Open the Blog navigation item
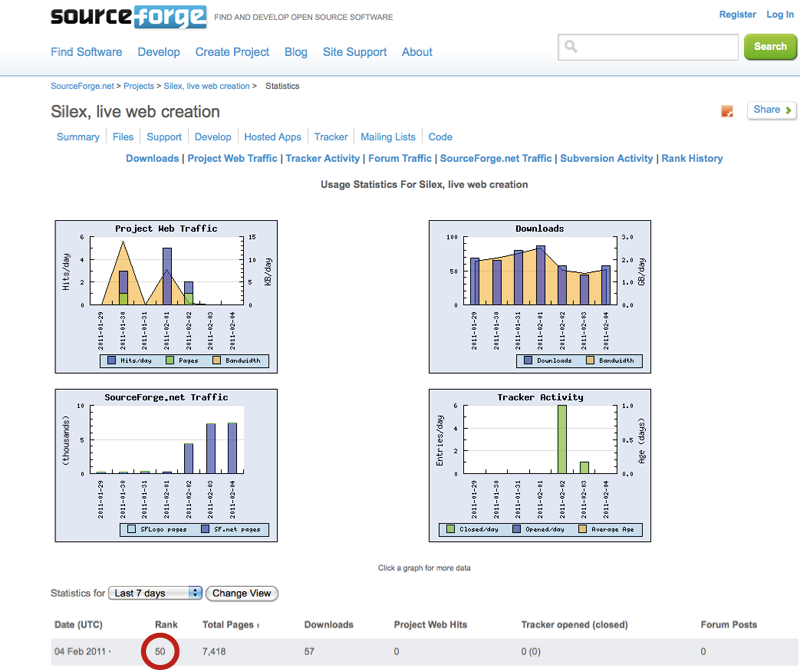Image resolution: width=800 pixels, height=670 pixels. pyautogui.click(x=296, y=52)
